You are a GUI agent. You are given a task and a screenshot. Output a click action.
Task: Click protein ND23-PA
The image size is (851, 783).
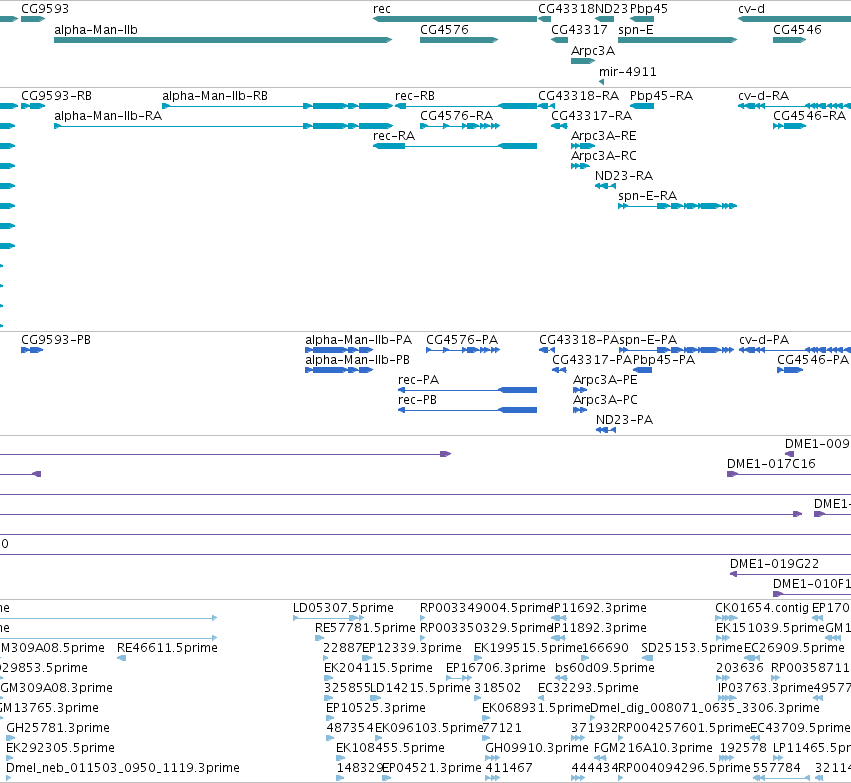point(625,420)
